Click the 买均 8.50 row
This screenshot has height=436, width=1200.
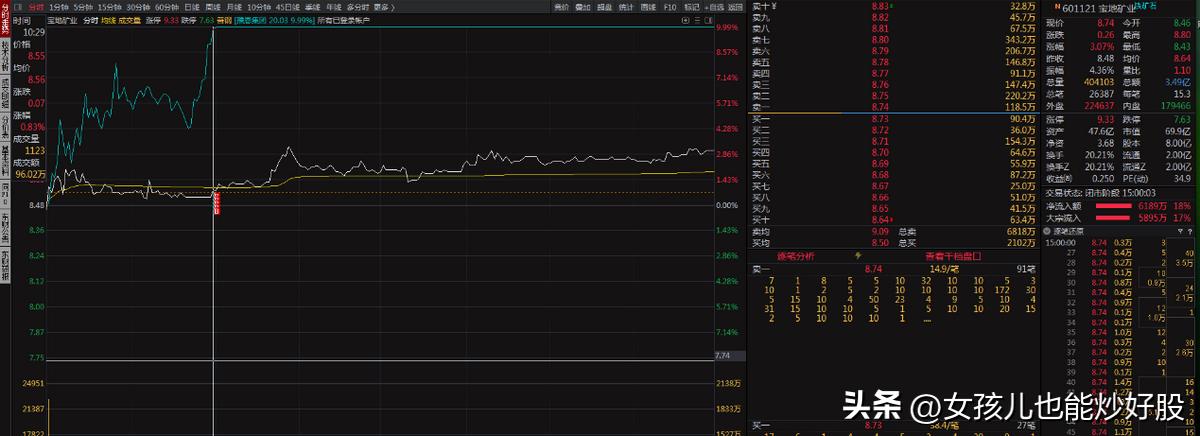coord(895,241)
